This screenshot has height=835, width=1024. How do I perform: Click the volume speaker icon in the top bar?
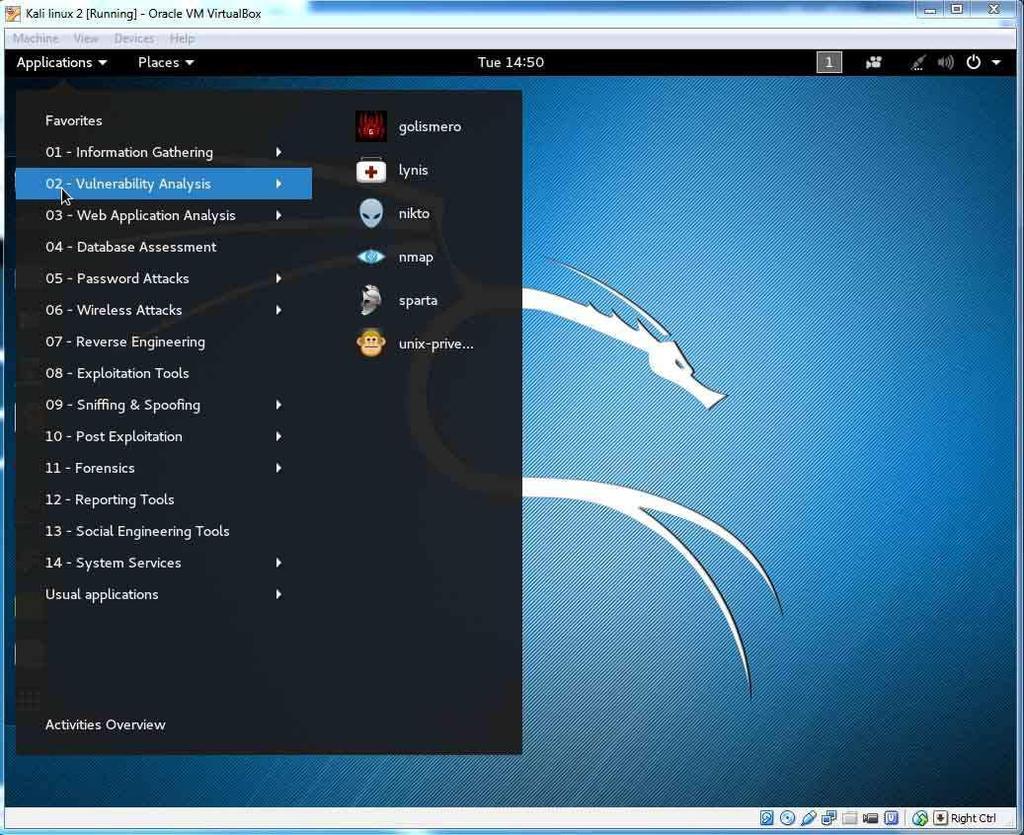[945, 62]
